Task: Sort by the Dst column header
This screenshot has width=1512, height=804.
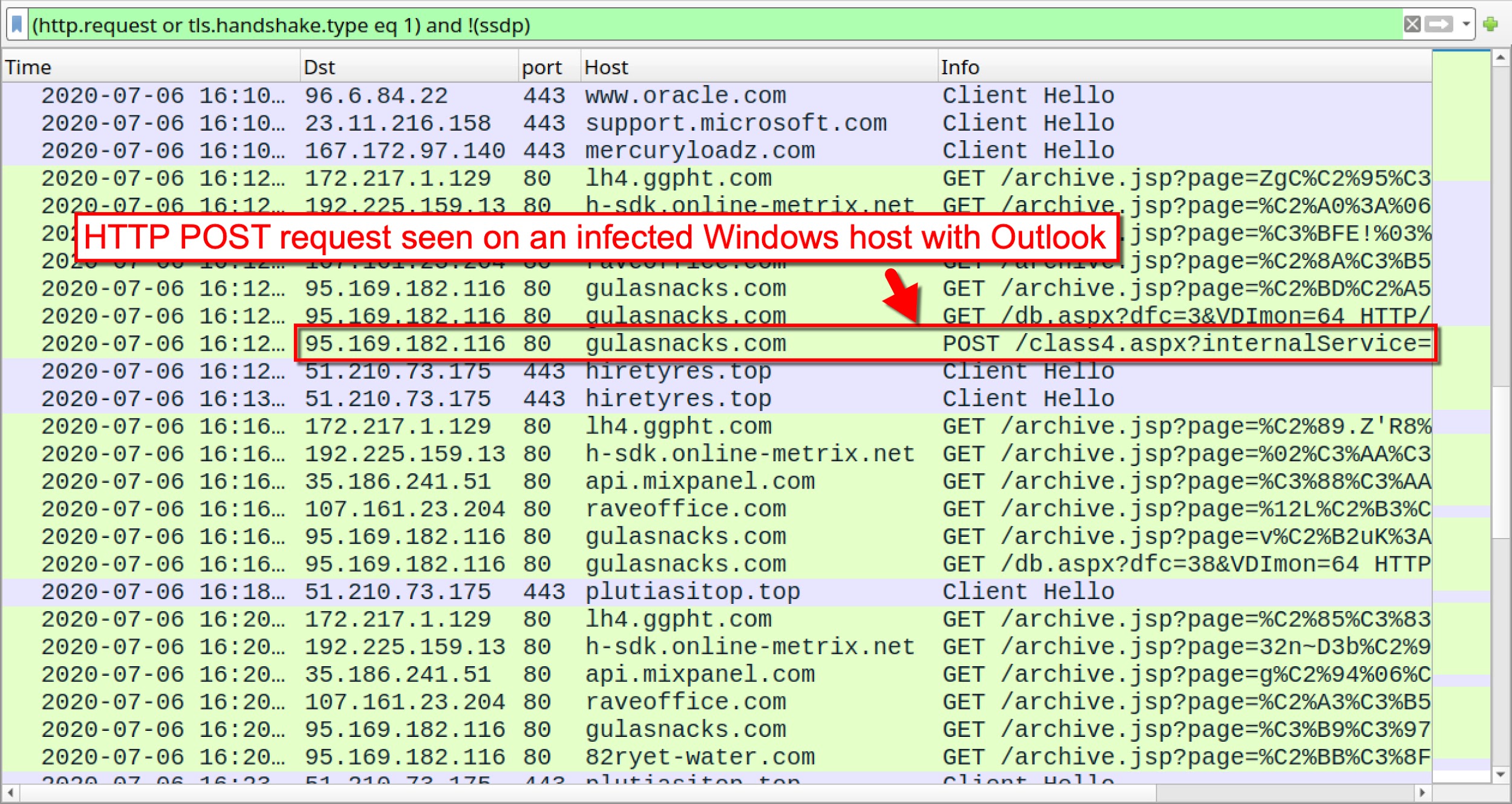Action: coord(409,67)
